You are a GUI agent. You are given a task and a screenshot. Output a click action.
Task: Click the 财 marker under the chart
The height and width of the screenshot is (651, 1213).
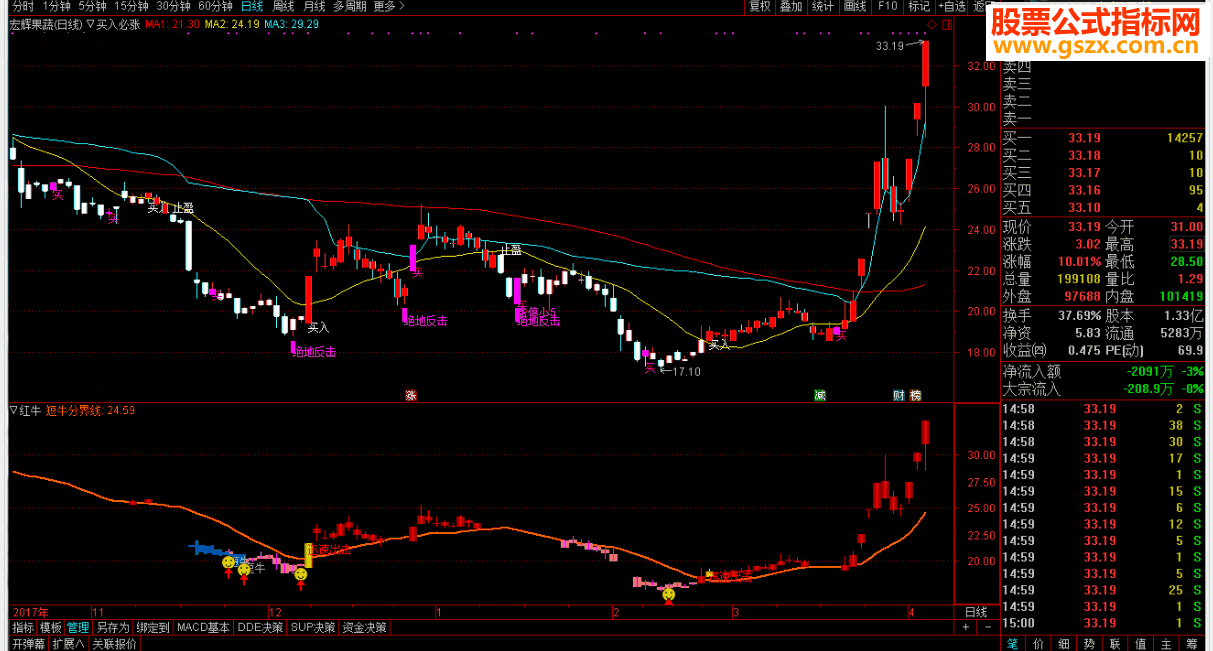click(x=899, y=395)
